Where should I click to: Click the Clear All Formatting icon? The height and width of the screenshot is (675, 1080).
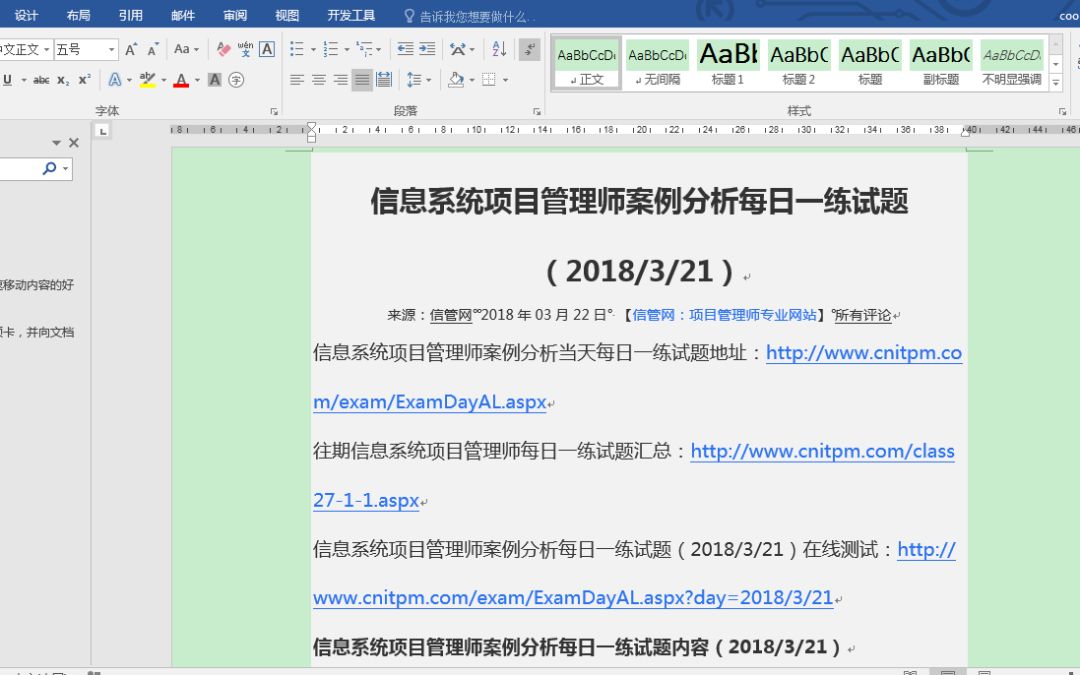point(223,48)
